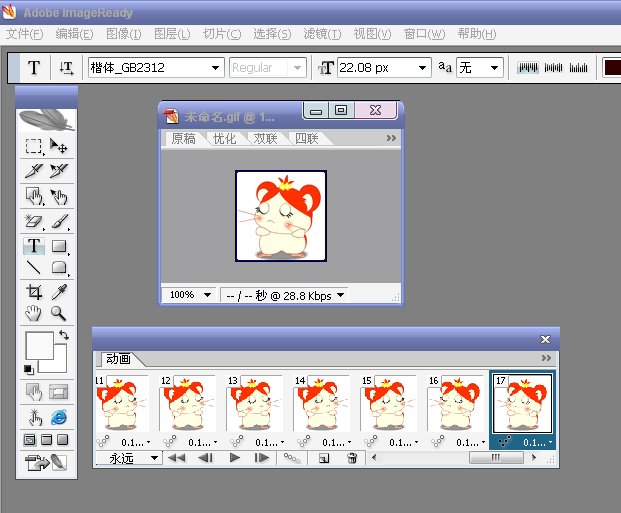Click the background color swatch
Image resolution: width=621 pixels, height=513 pixels.
[59, 363]
